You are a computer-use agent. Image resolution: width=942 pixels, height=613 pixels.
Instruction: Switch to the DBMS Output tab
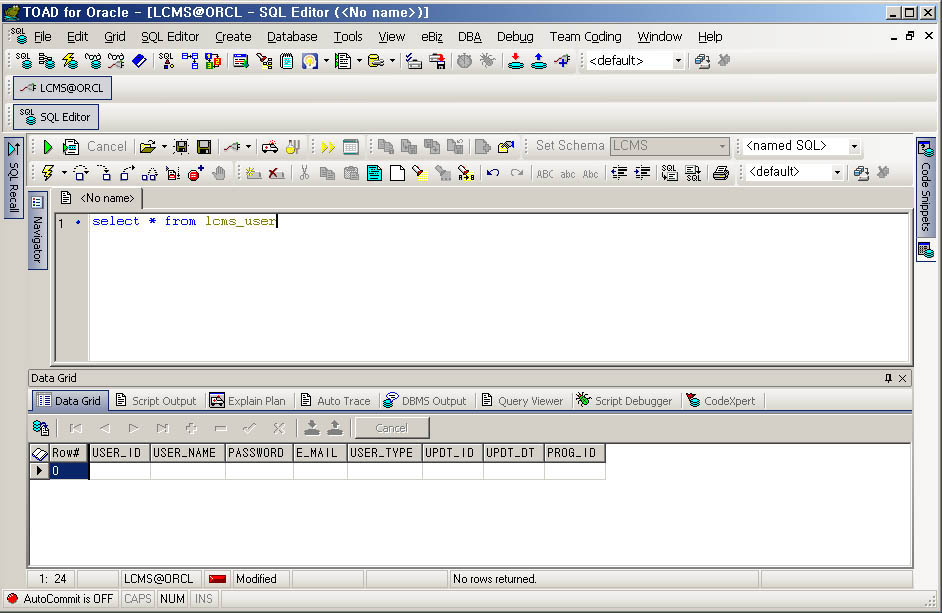[425, 400]
